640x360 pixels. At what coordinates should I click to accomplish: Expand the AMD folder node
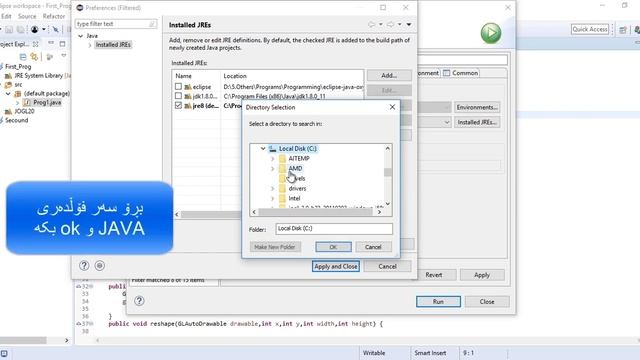tap(273, 169)
